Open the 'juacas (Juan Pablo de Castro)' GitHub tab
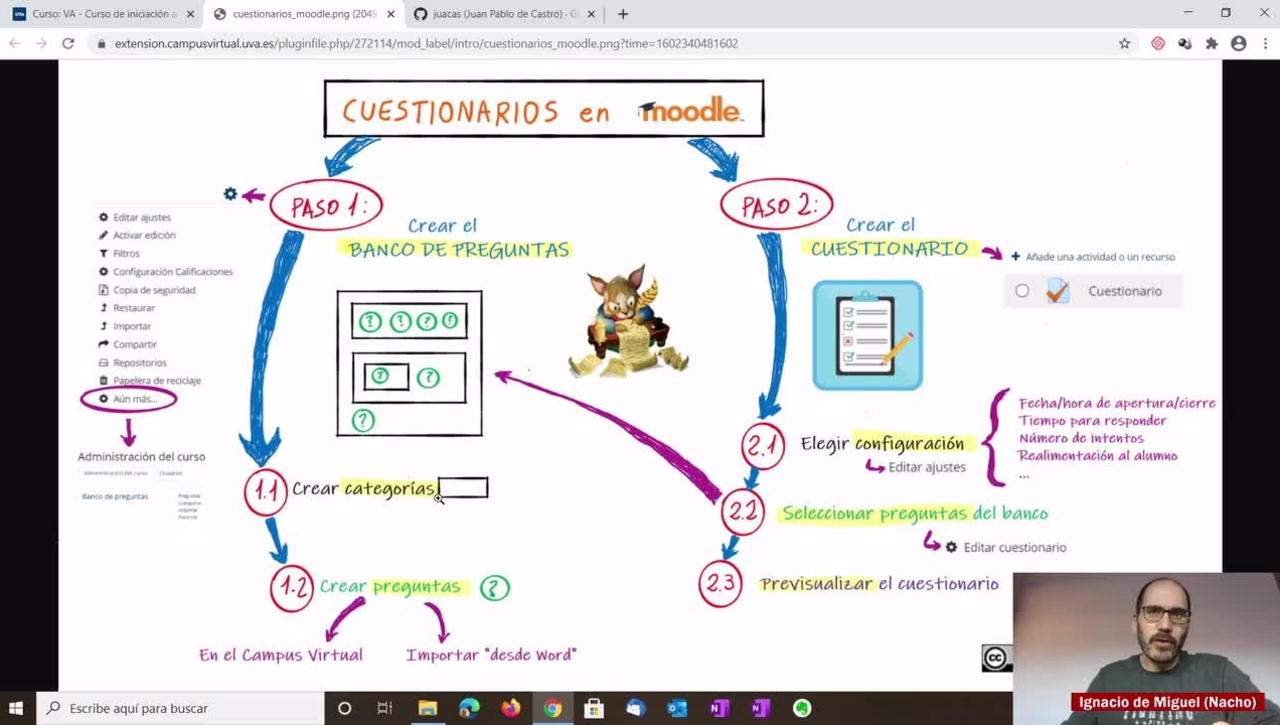 click(503, 14)
